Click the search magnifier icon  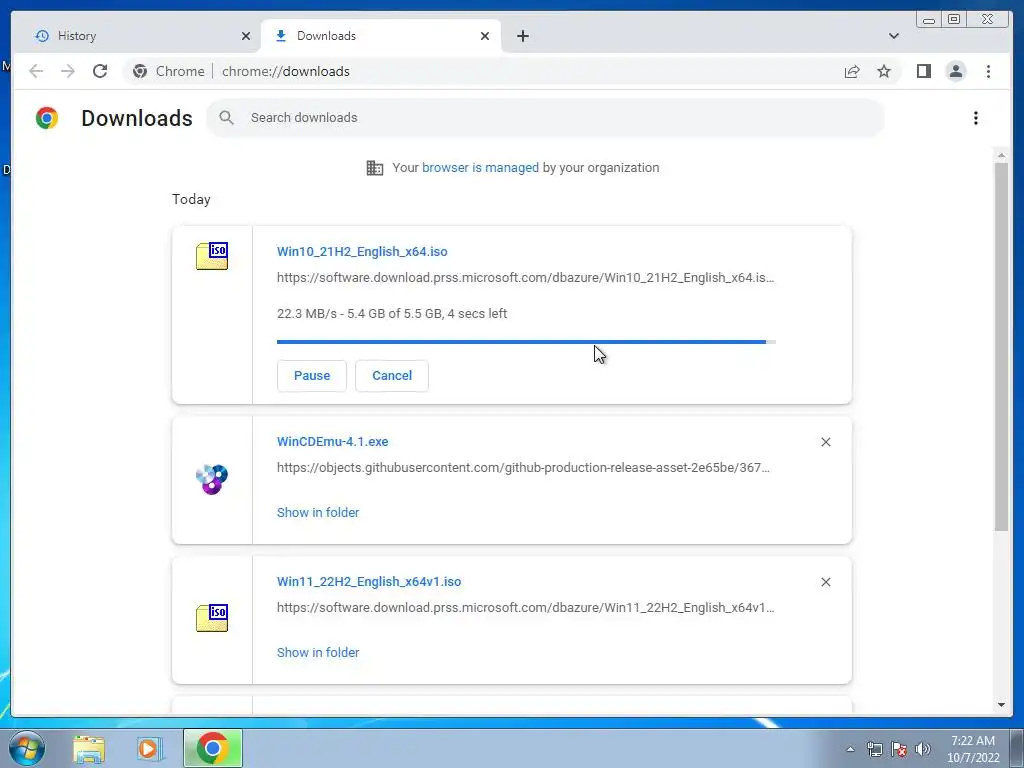227,118
